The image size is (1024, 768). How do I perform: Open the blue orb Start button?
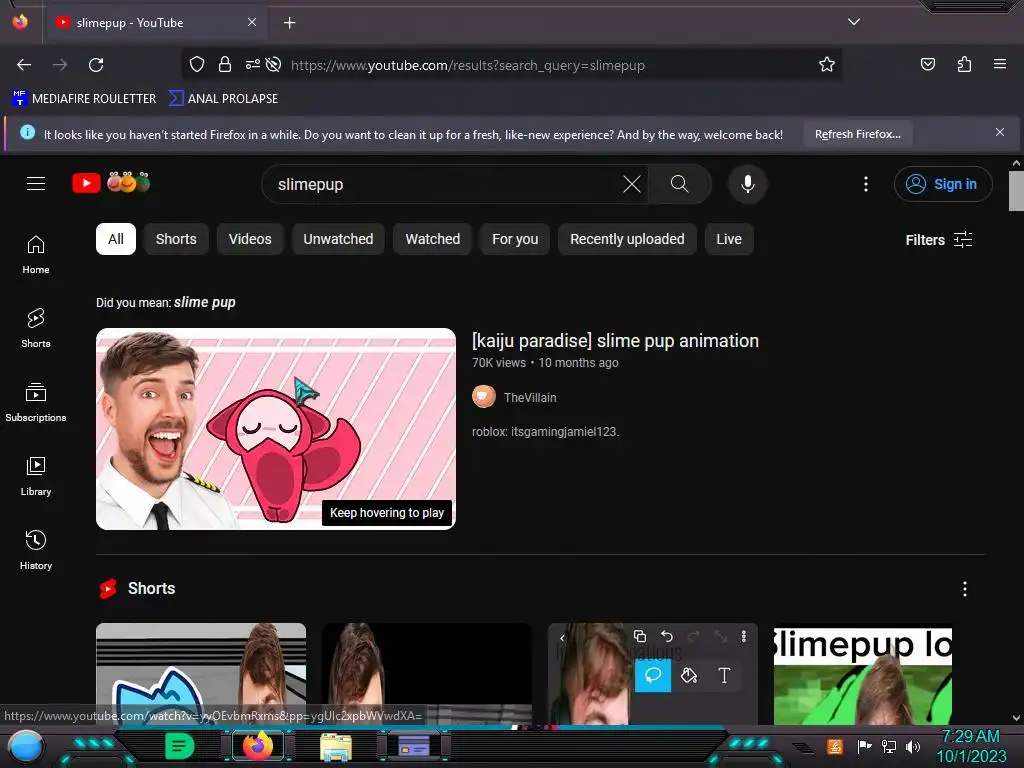click(25, 746)
